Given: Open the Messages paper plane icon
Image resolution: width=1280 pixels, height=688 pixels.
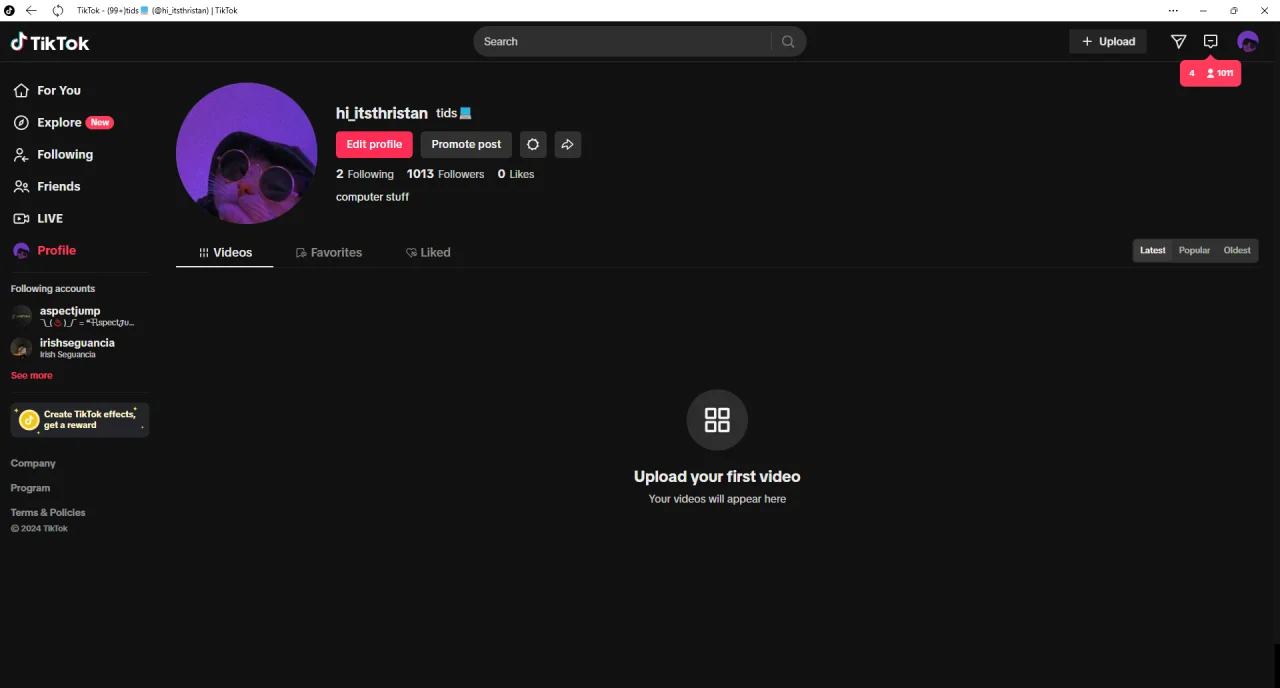Looking at the screenshot, I should click(1178, 41).
